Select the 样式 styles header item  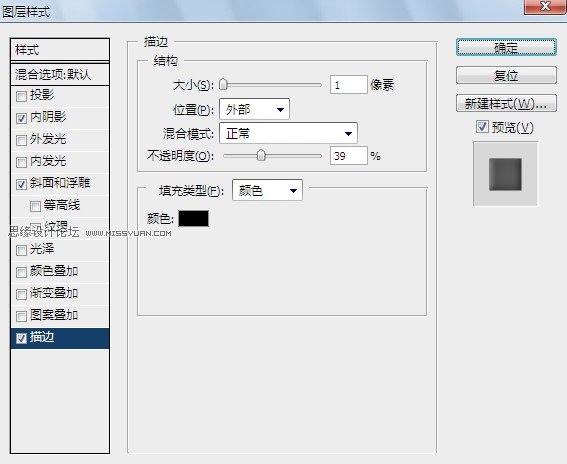coord(60,50)
